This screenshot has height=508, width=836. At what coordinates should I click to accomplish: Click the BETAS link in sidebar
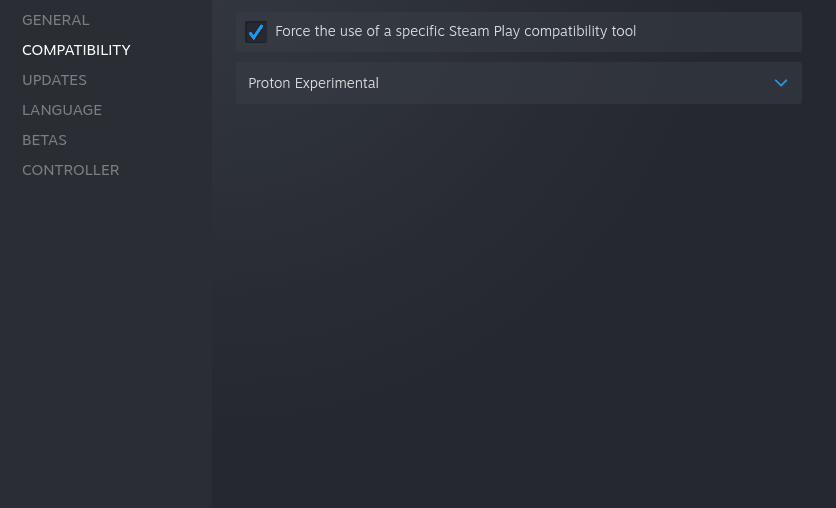[x=44, y=140]
